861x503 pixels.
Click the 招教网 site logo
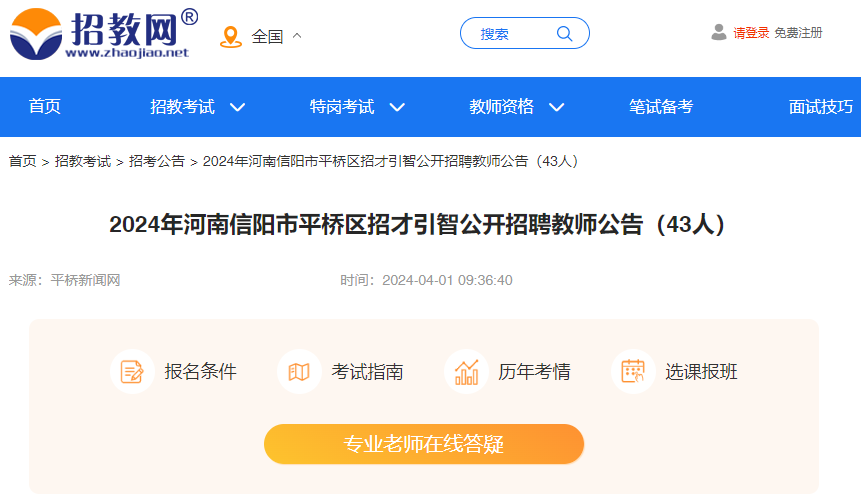104,33
